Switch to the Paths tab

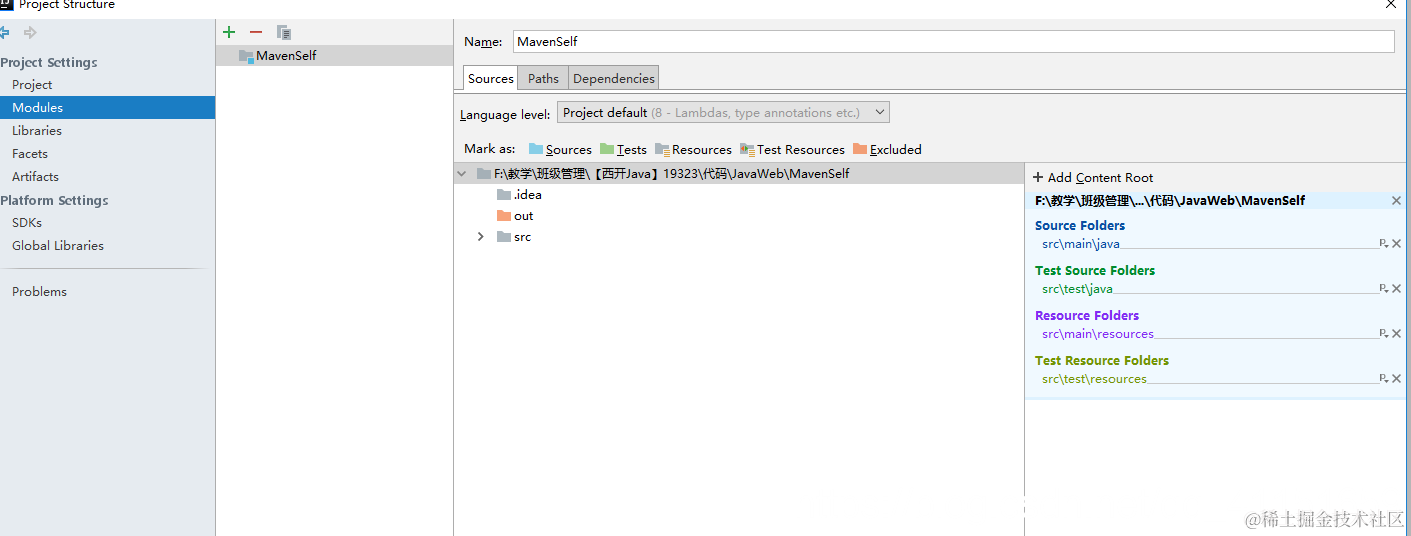544,78
